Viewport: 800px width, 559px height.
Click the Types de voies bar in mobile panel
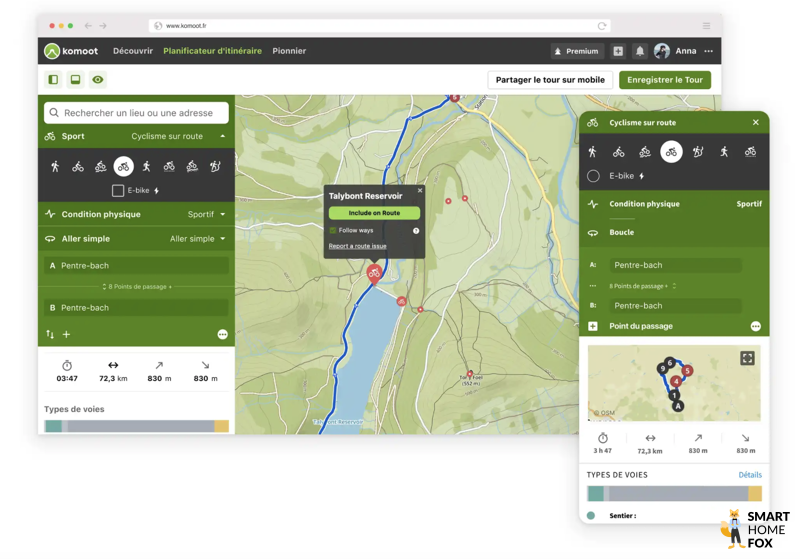pyautogui.click(x=674, y=493)
